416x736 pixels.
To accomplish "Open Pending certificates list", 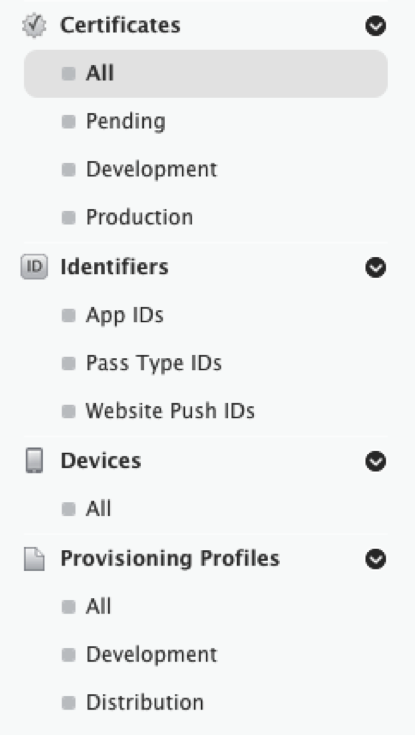I will (125, 122).
